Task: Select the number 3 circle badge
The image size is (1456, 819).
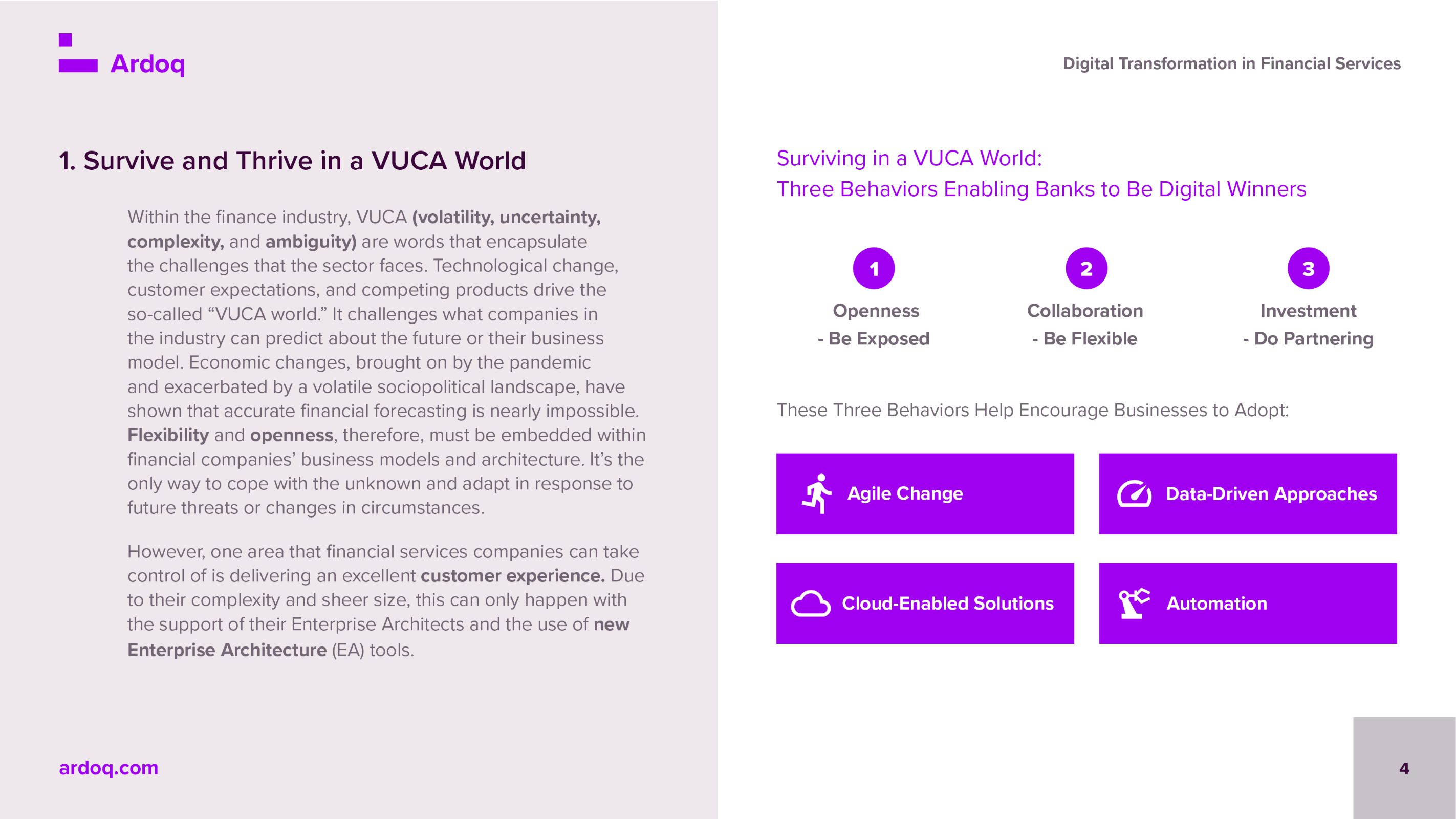Action: [1308, 268]
